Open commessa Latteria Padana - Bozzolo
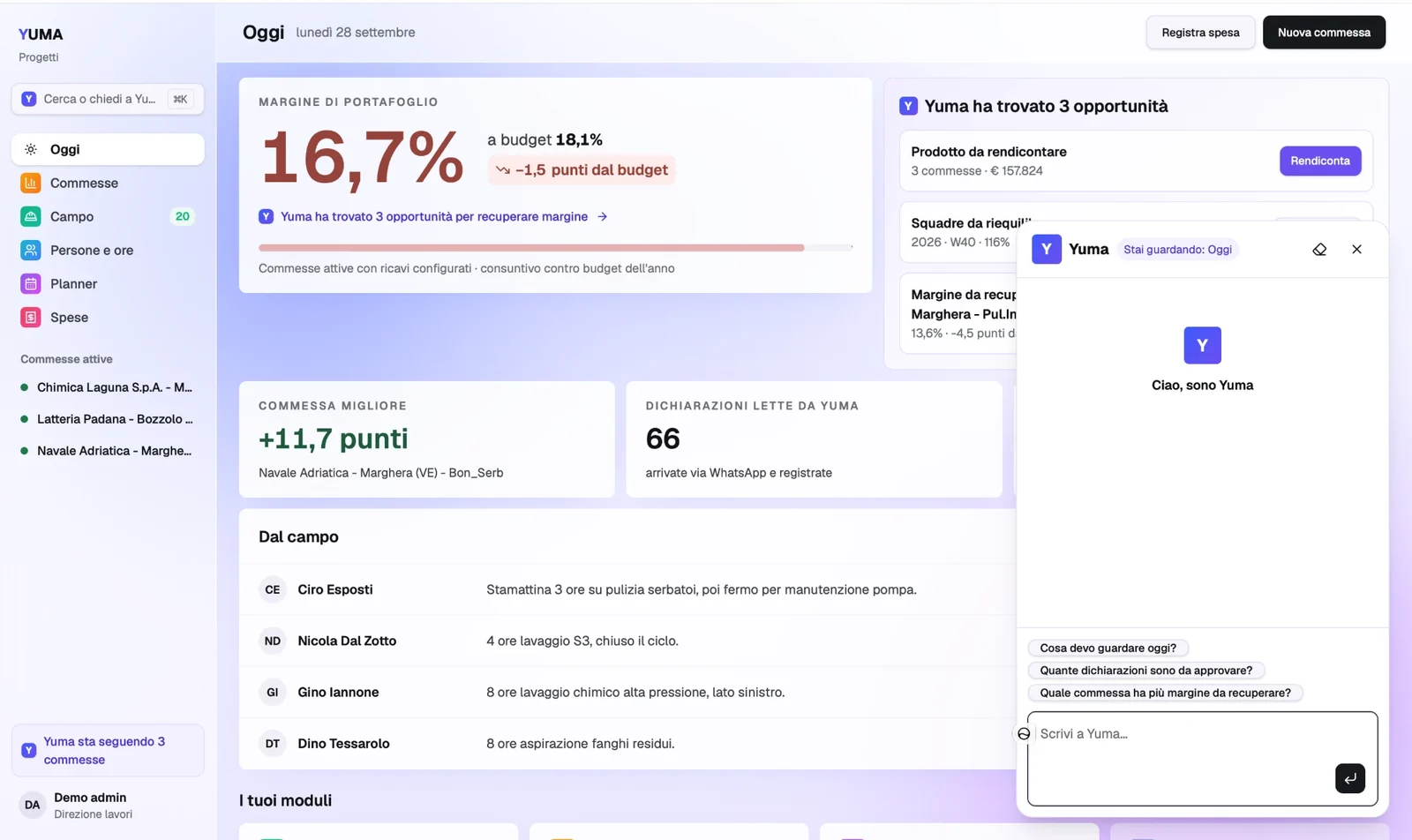This screenshot has width=1412, height=840. point(108,419)
